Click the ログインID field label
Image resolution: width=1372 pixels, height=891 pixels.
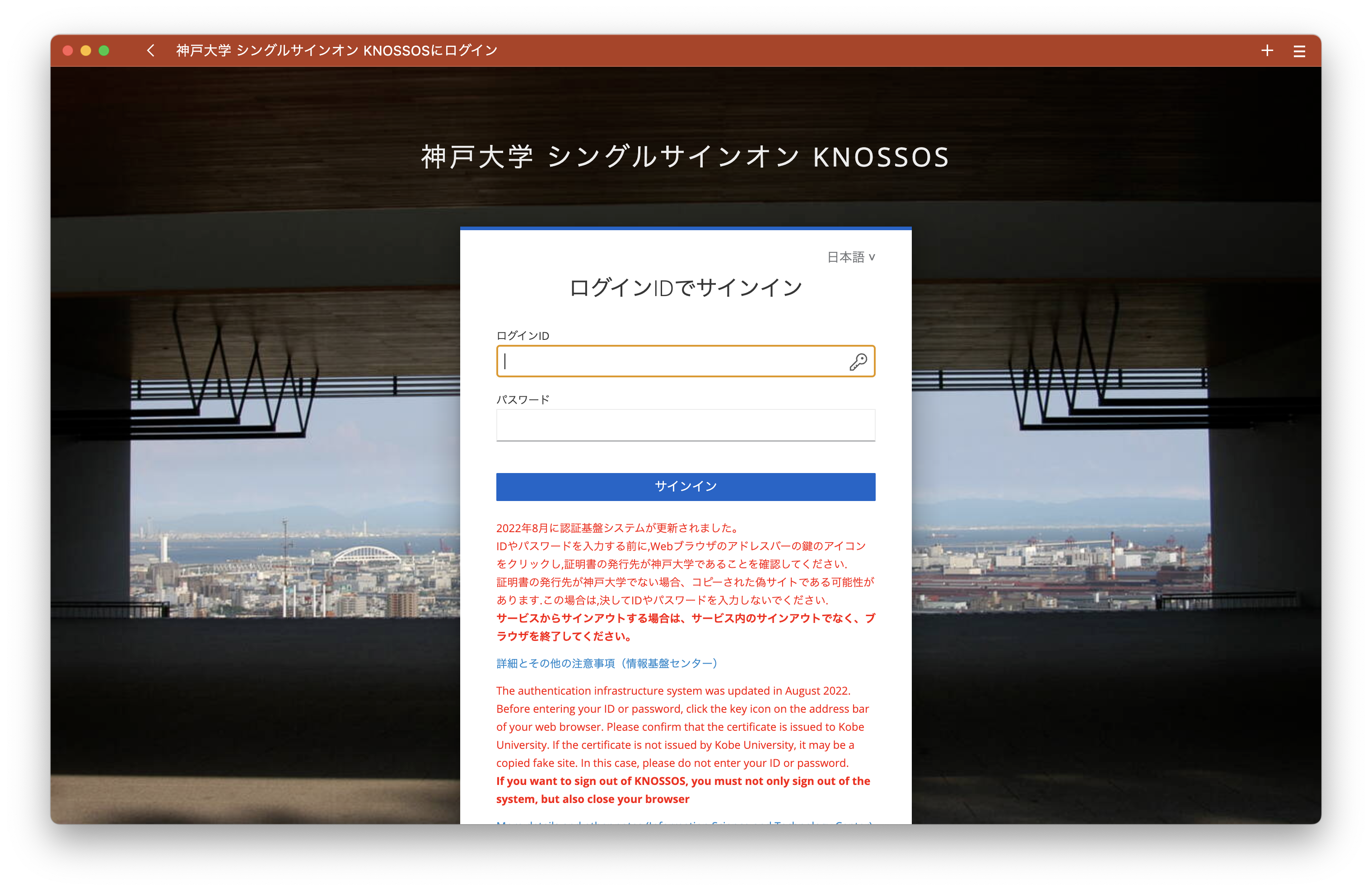coord(523,335)
